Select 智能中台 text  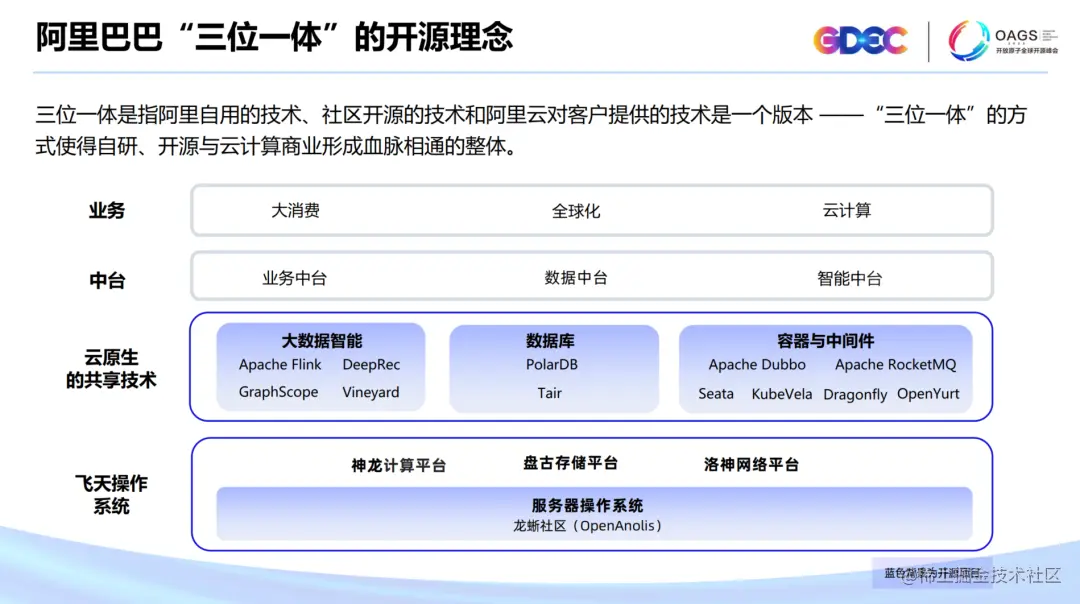[849, 278]
